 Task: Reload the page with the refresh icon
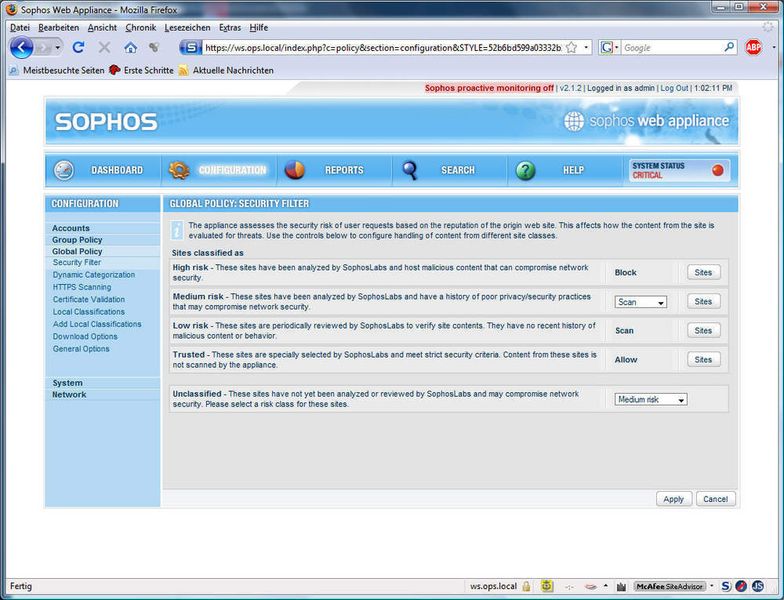pyautogui.click(x=78, y=48)
